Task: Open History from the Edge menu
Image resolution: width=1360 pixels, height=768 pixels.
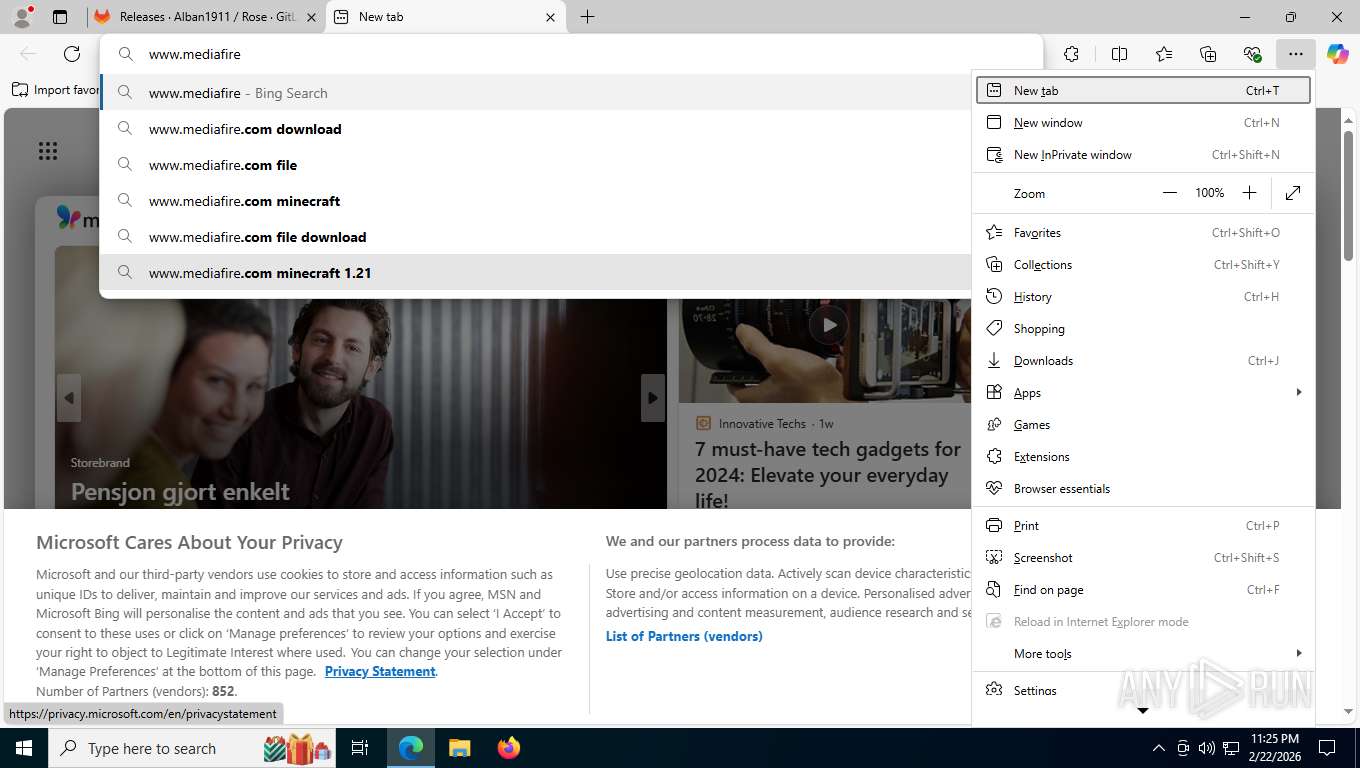Action: (1143, 296)
